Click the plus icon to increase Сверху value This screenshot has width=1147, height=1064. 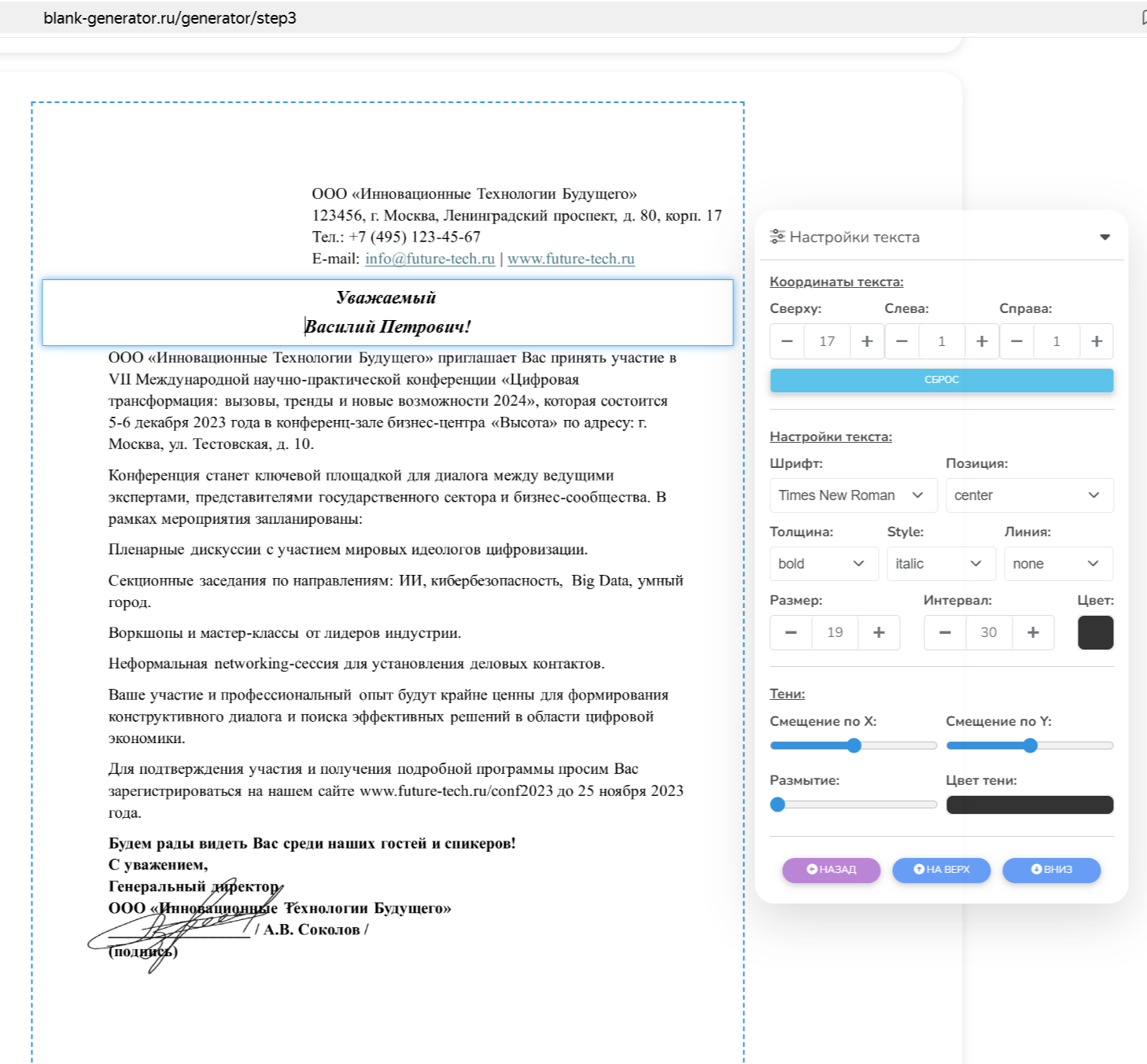pos(866,341)
